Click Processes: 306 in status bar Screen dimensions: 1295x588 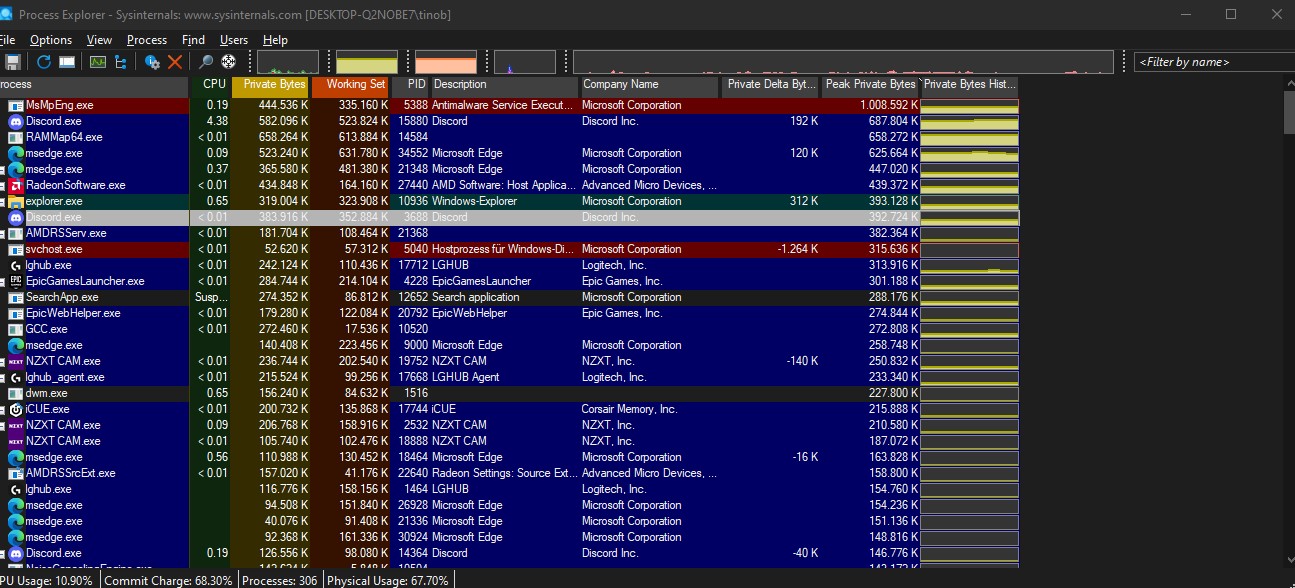pyautogui.click(x=281, y=580)
